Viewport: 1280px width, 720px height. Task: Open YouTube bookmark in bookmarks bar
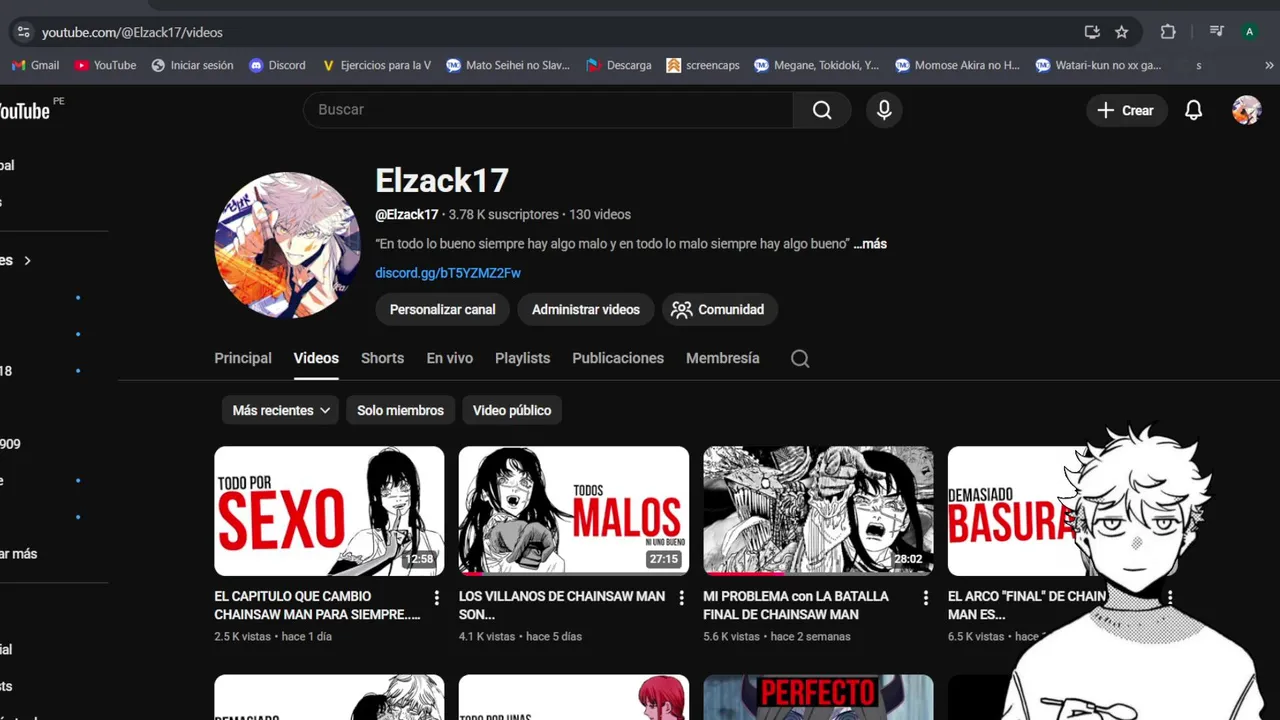(105, 65)
